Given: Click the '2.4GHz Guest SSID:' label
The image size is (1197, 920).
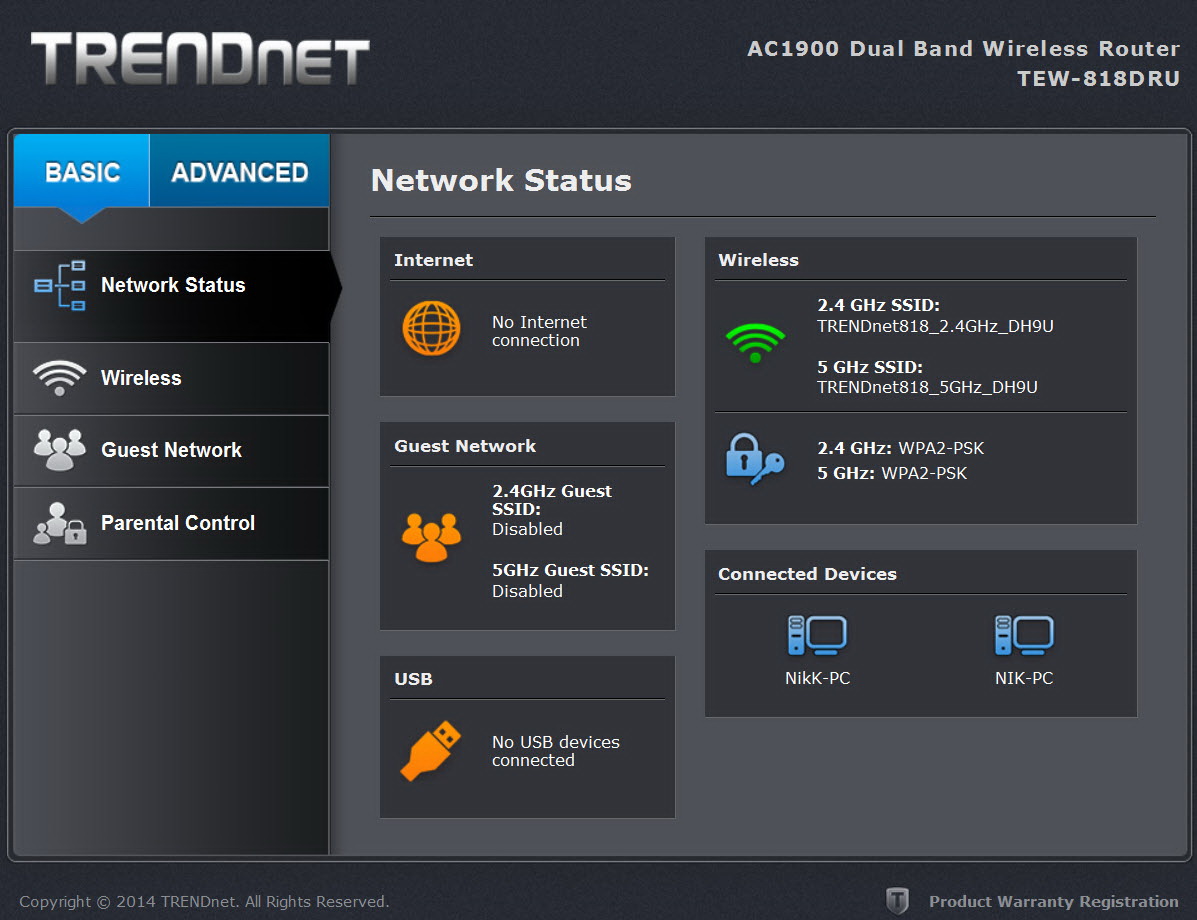Looking at the screenshot, I should [x=551, y=500].
